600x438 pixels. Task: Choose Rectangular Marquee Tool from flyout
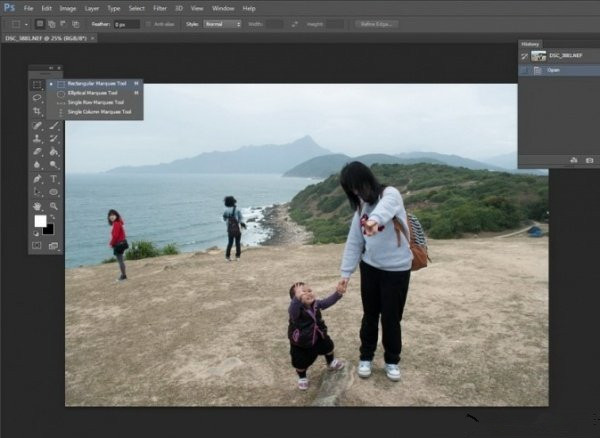(x=95, y=83)
